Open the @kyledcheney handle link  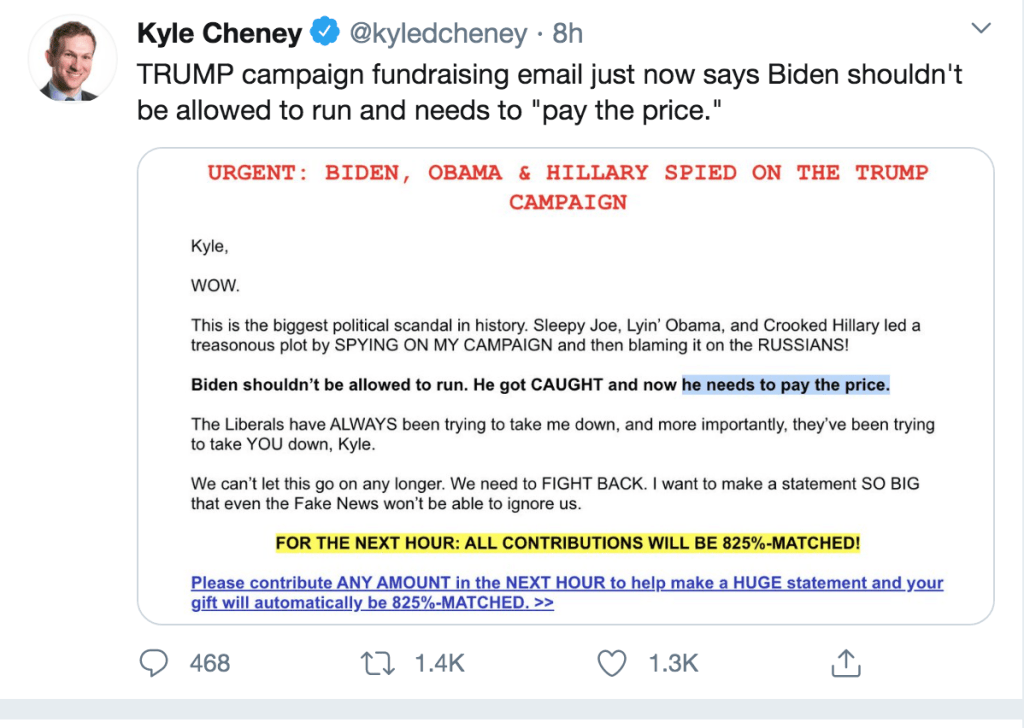(x=436, y=34)
